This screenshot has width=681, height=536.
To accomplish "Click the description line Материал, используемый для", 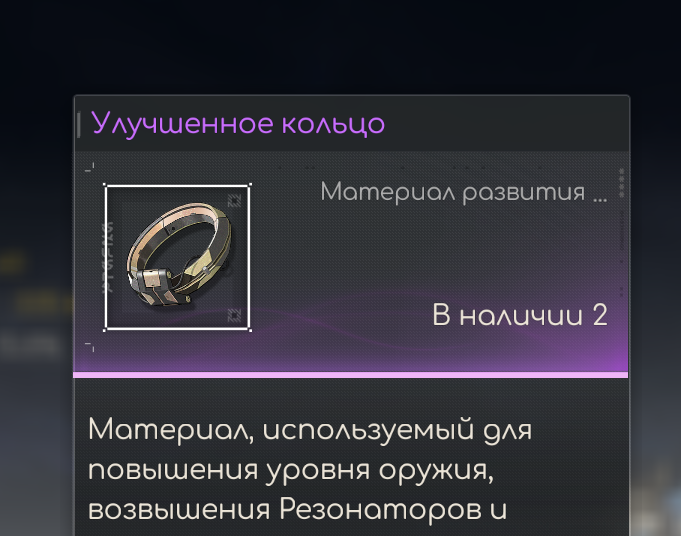I will tap(310, 431).
